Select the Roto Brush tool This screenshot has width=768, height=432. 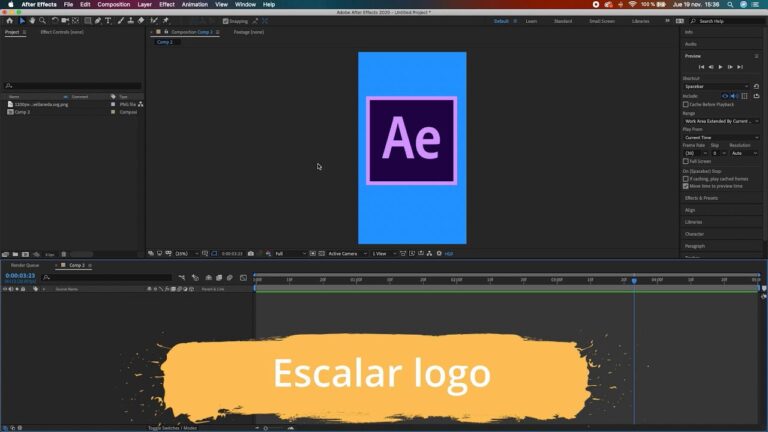(x=154, y=21)
